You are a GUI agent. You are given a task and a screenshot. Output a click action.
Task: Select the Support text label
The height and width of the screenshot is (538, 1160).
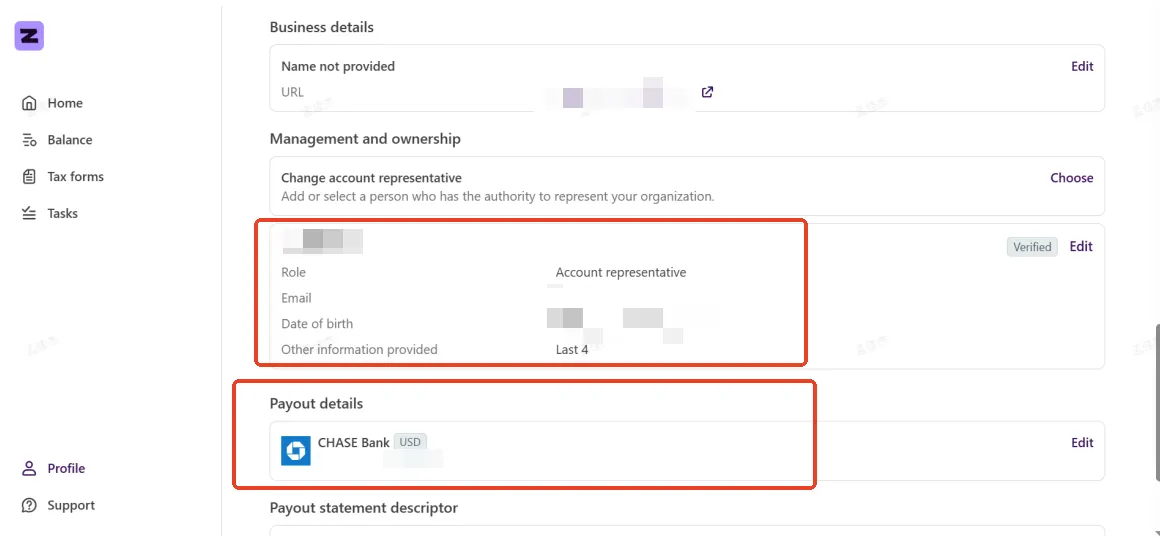point(71,506)
